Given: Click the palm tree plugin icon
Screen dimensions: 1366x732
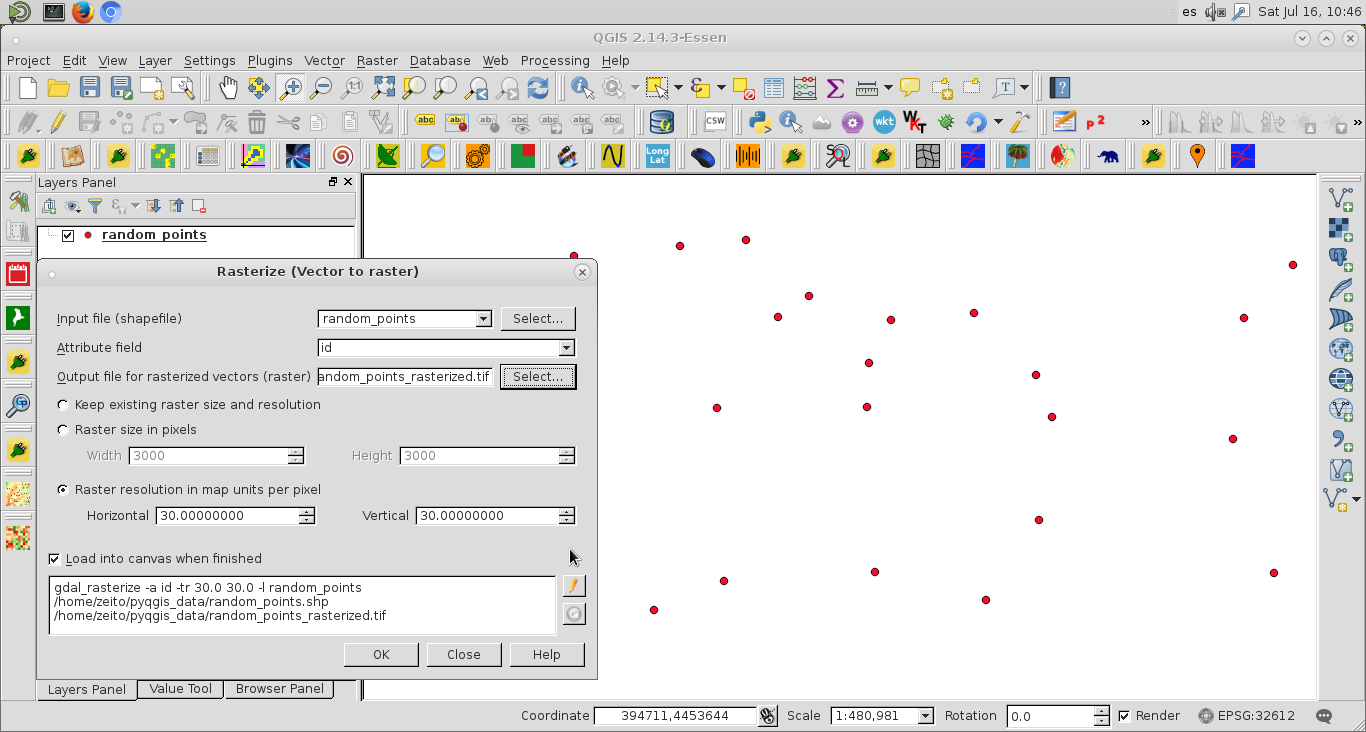Looking at the screenshot, I should click(x=1018, y=156).
